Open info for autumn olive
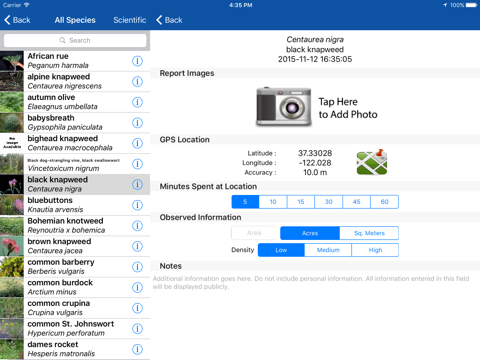Image resolution: width=480 pixels, height=360 pixels. point(137,102)
